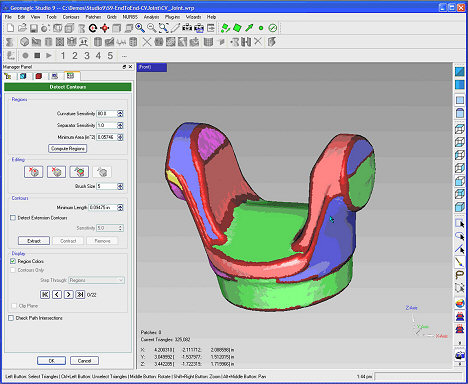This screenshot has width=468, height=384.
Task: Click the Compute Regions button
Action: [x=68, y=149]
